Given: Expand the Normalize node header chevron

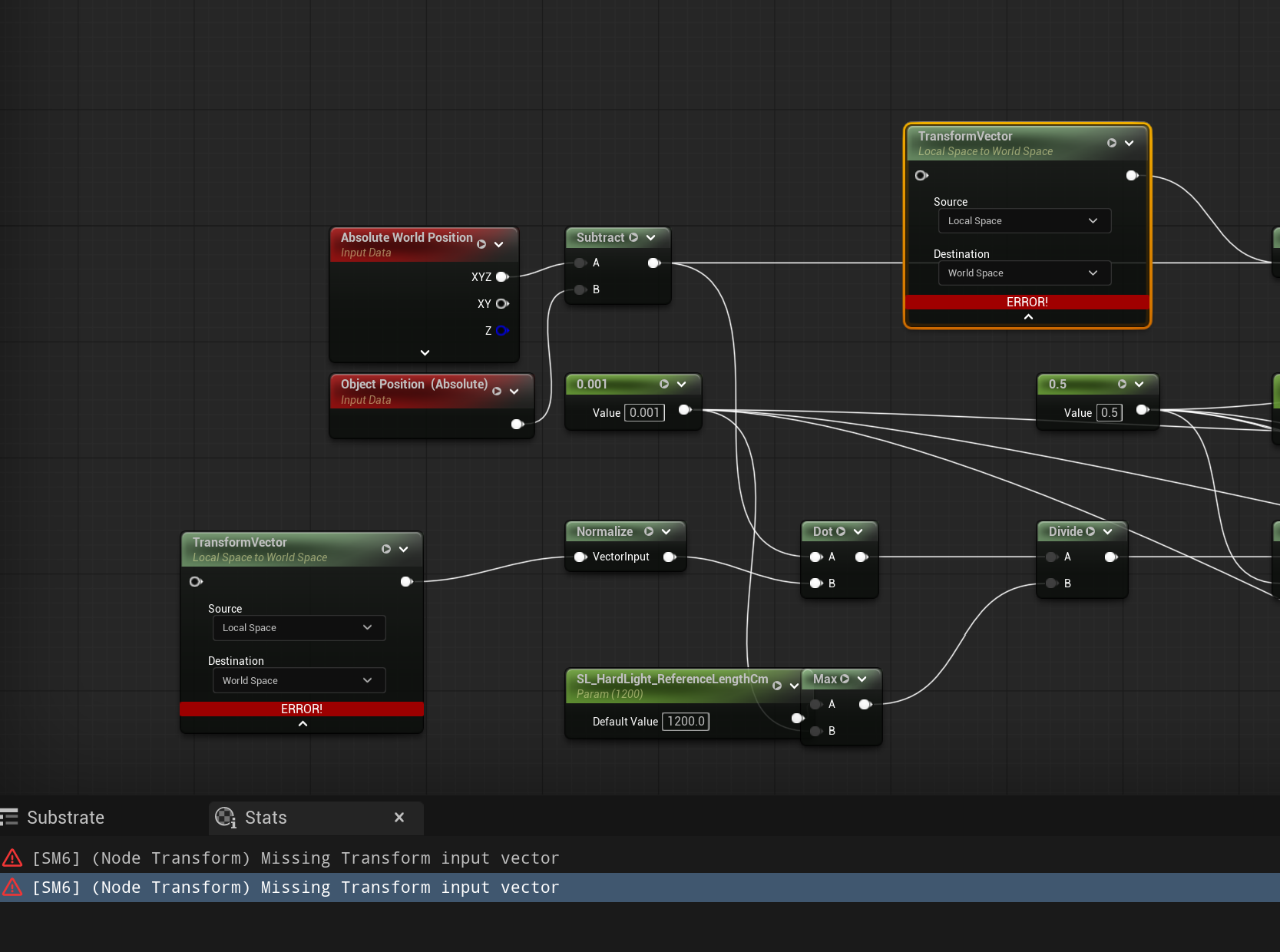Looking at the screenshot, I should (666, 531).
